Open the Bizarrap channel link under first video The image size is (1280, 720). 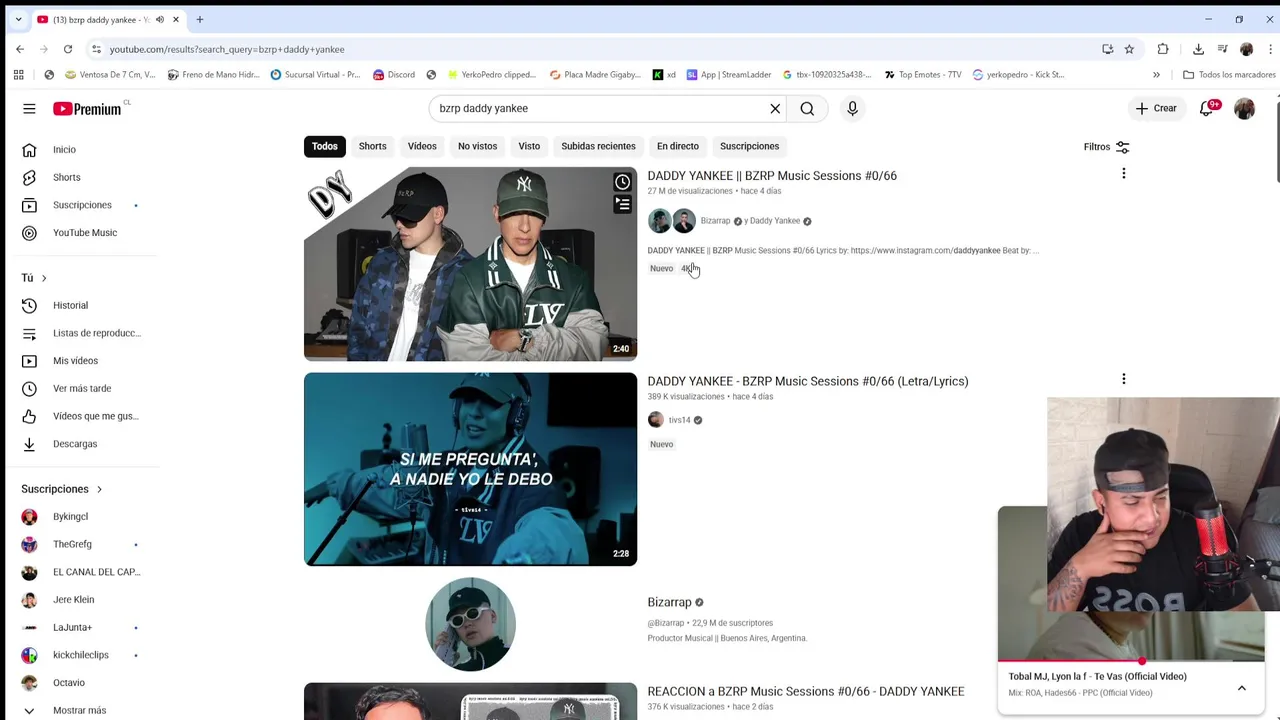715,221
